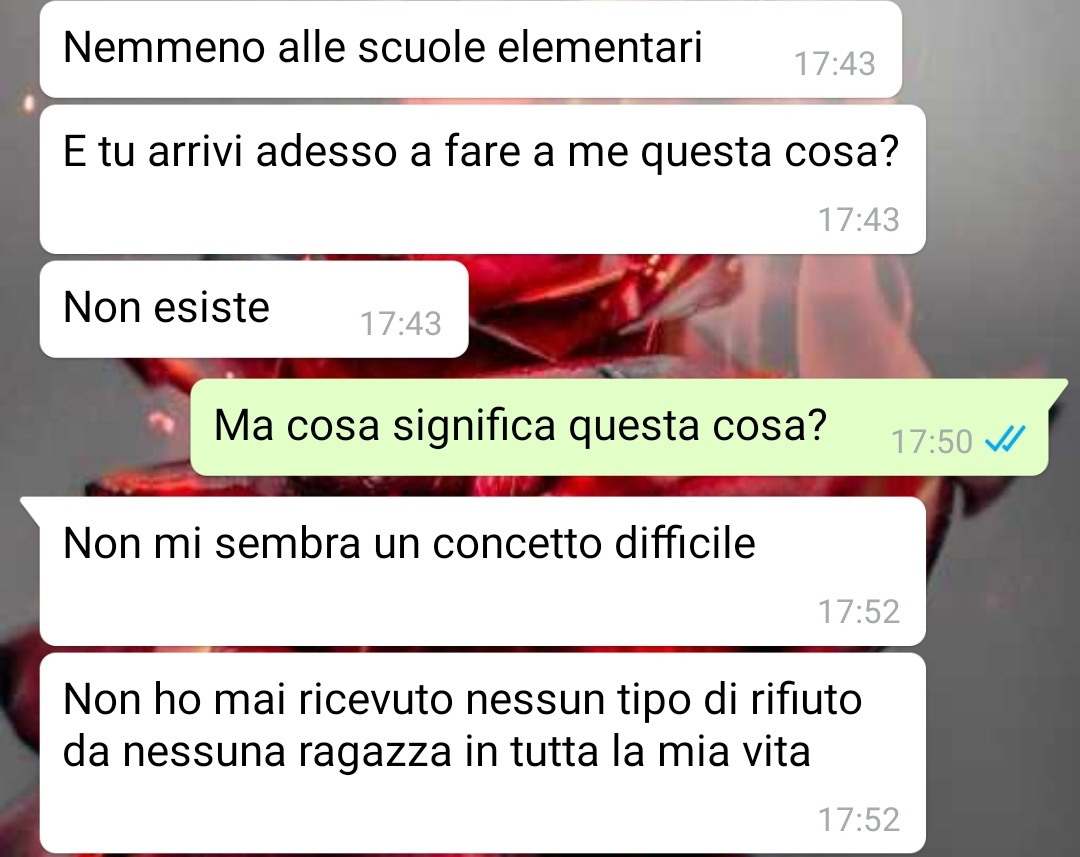Click the word 'elementari' in the top message

click(599, 48)
